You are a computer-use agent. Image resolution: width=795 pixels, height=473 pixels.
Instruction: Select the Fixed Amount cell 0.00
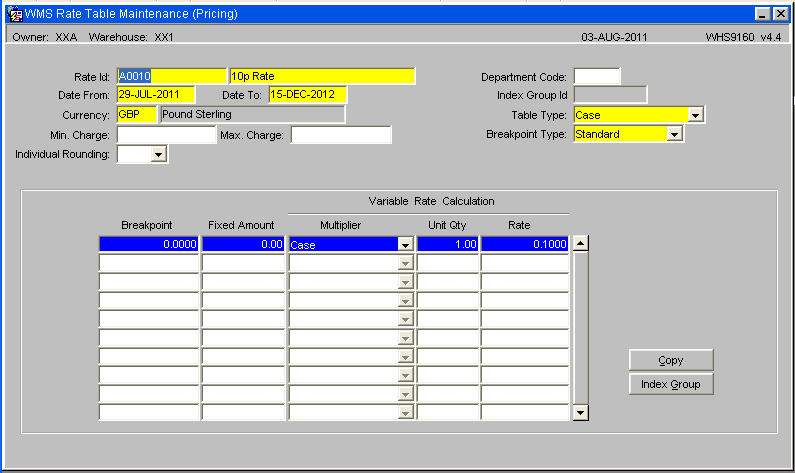243,244
